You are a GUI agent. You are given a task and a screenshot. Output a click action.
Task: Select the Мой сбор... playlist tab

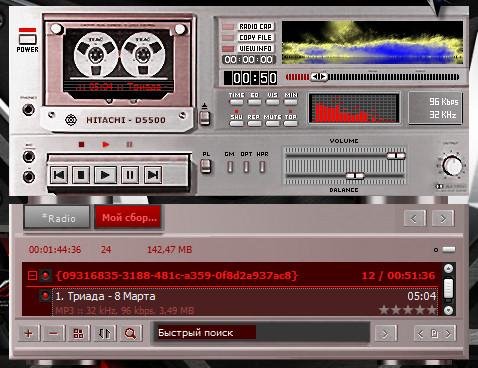pyautogui.click(x=129, y=218)
